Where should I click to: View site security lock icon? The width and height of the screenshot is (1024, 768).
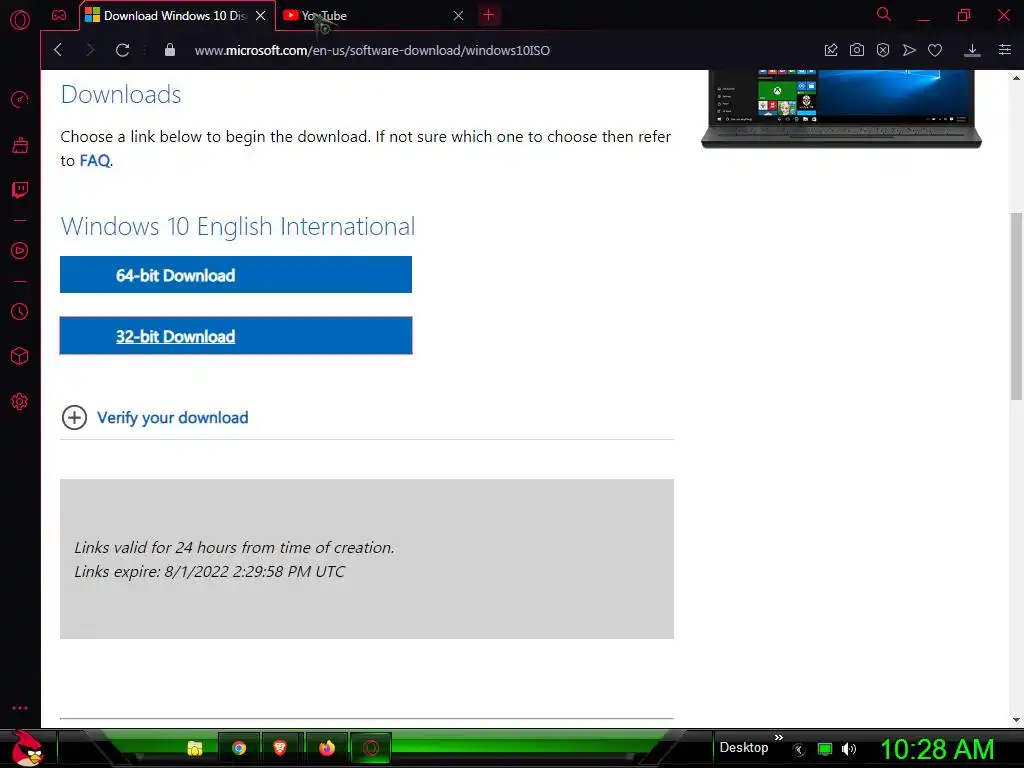click(170, 50)
